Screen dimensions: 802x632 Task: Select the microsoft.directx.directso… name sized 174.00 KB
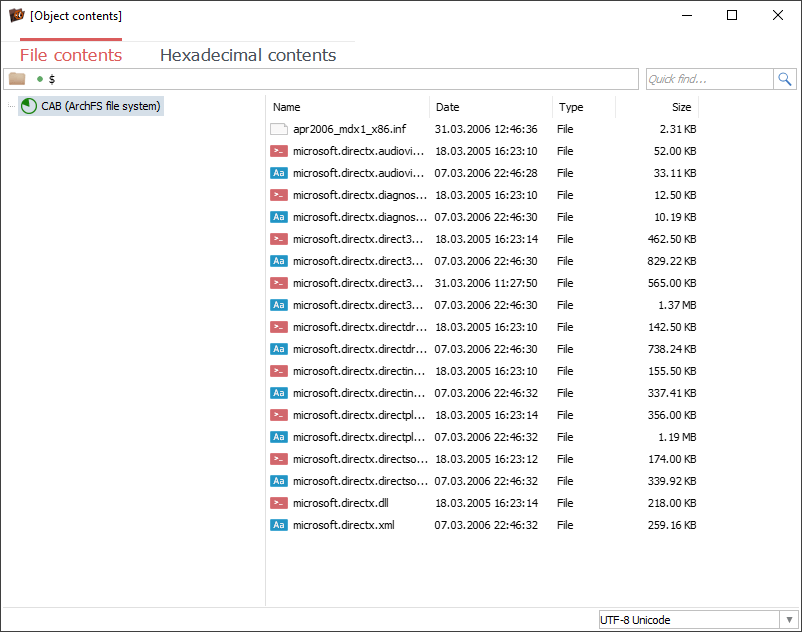361,459
